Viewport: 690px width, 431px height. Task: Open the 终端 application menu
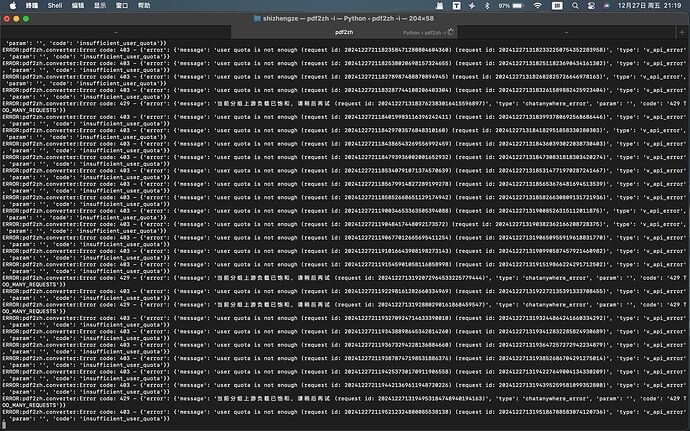coord(32,5)
